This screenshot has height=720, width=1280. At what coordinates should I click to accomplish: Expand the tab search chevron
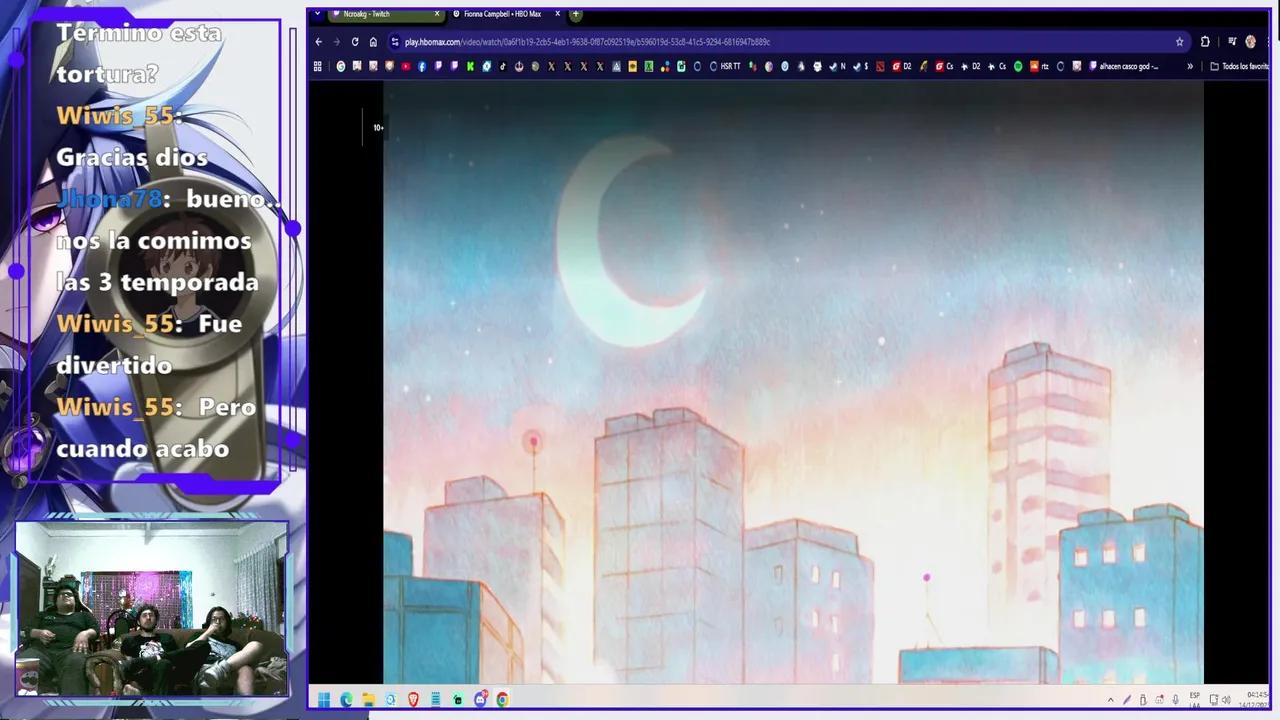pyautogui.click(x=318, y=14)
